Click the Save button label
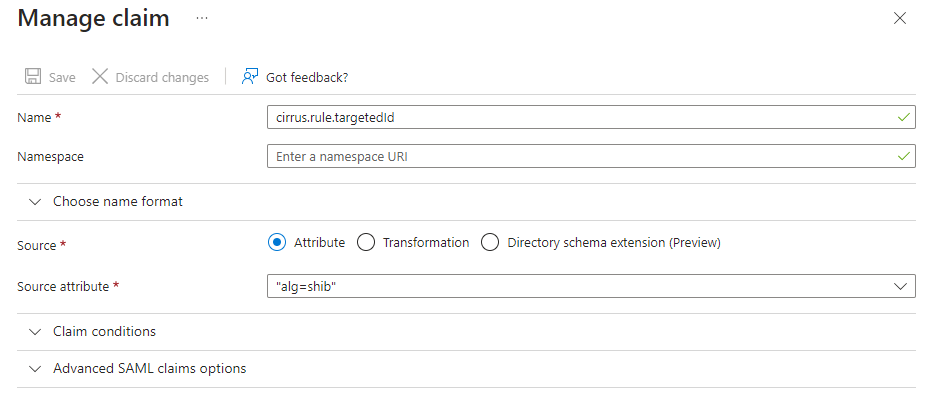The image size is (929, 409). (62, 77)
